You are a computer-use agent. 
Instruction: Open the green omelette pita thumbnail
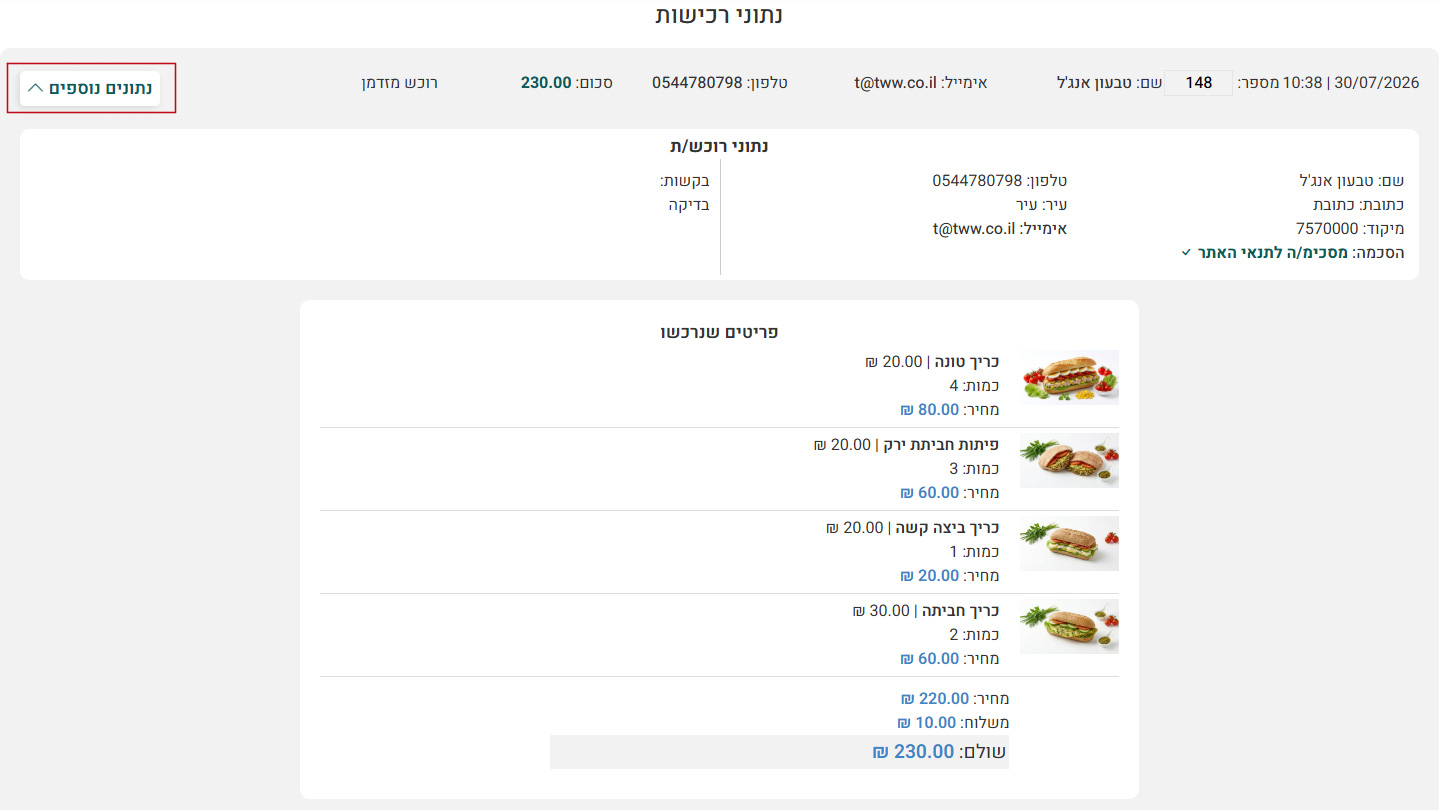(1070, 460)
